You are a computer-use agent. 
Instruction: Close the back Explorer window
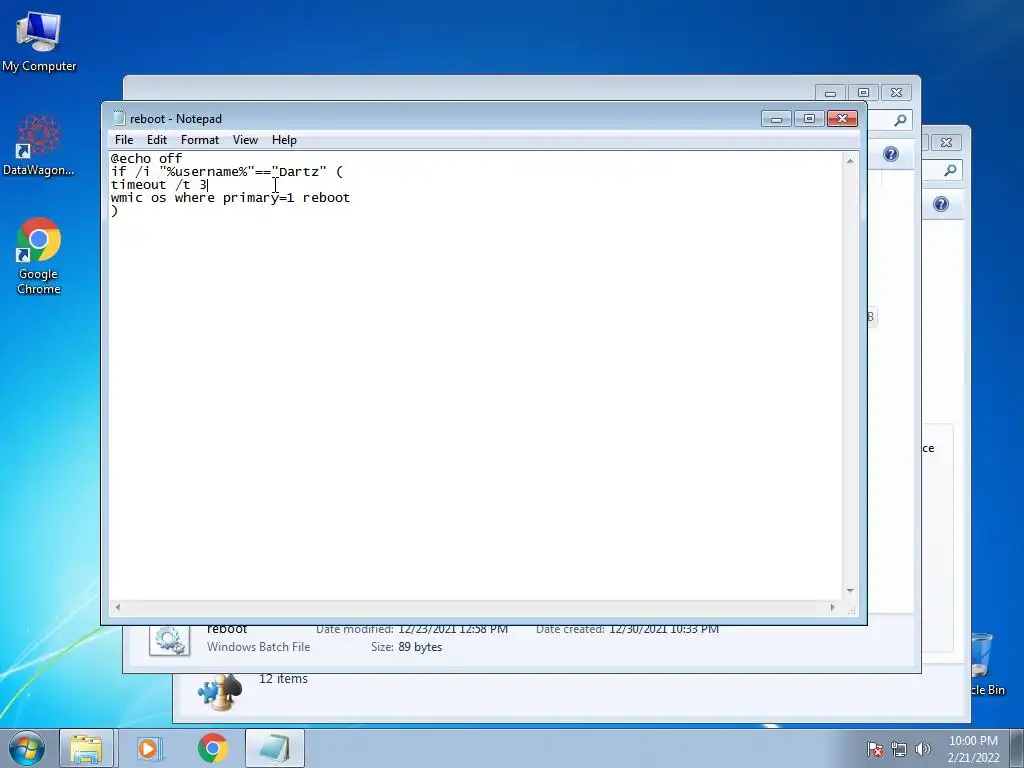[x=897, y=93]
